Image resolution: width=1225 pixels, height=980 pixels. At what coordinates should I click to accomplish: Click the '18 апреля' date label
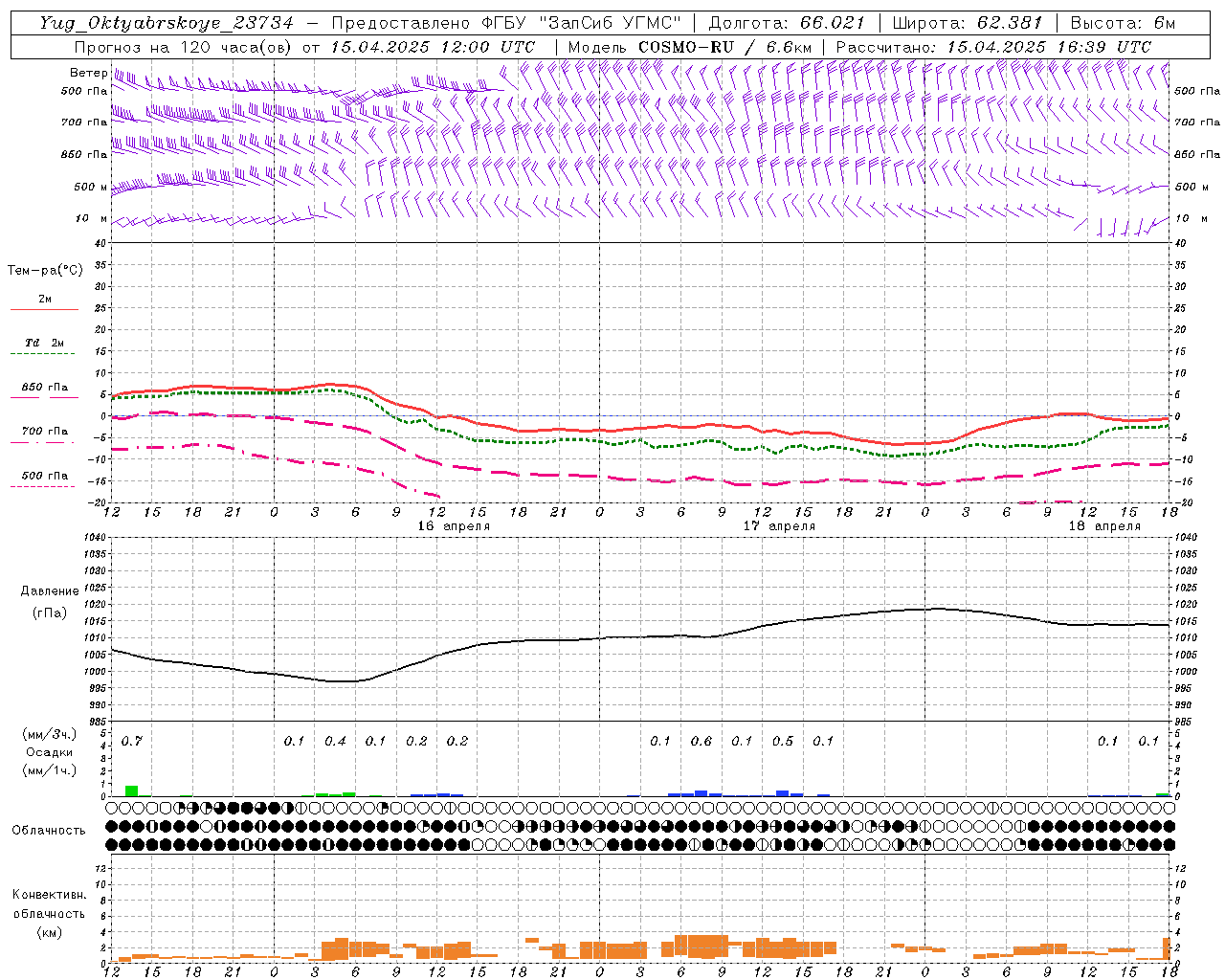tap(1105, 526)
